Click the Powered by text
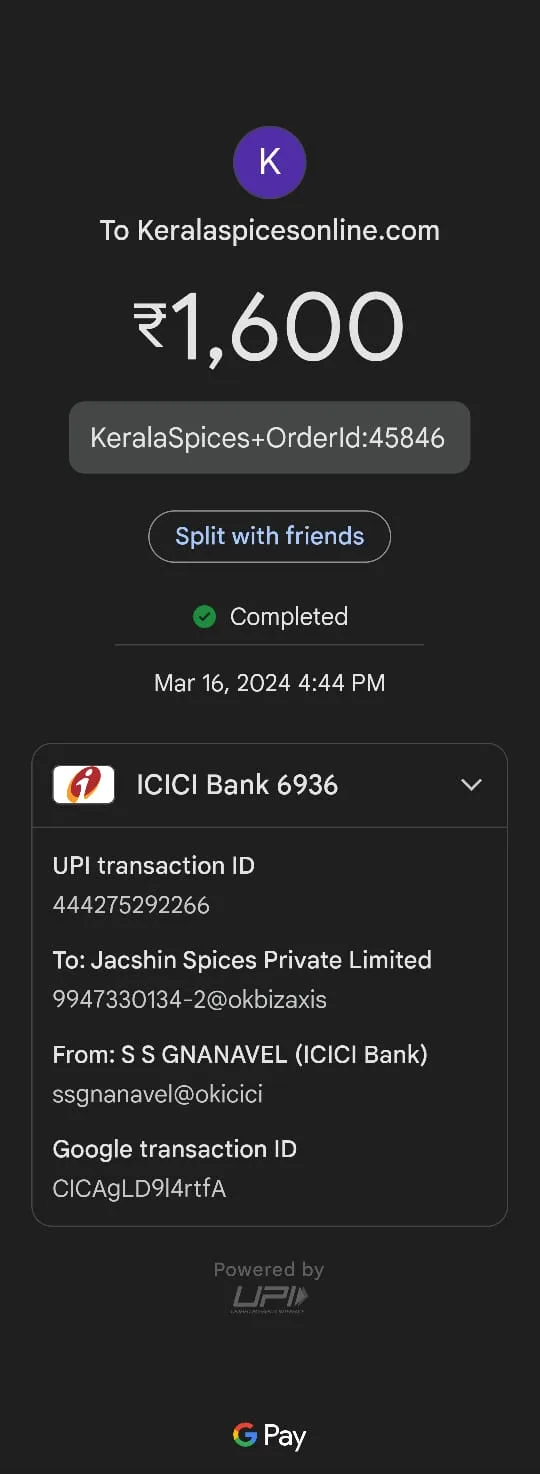 [x=269, y=1270]
